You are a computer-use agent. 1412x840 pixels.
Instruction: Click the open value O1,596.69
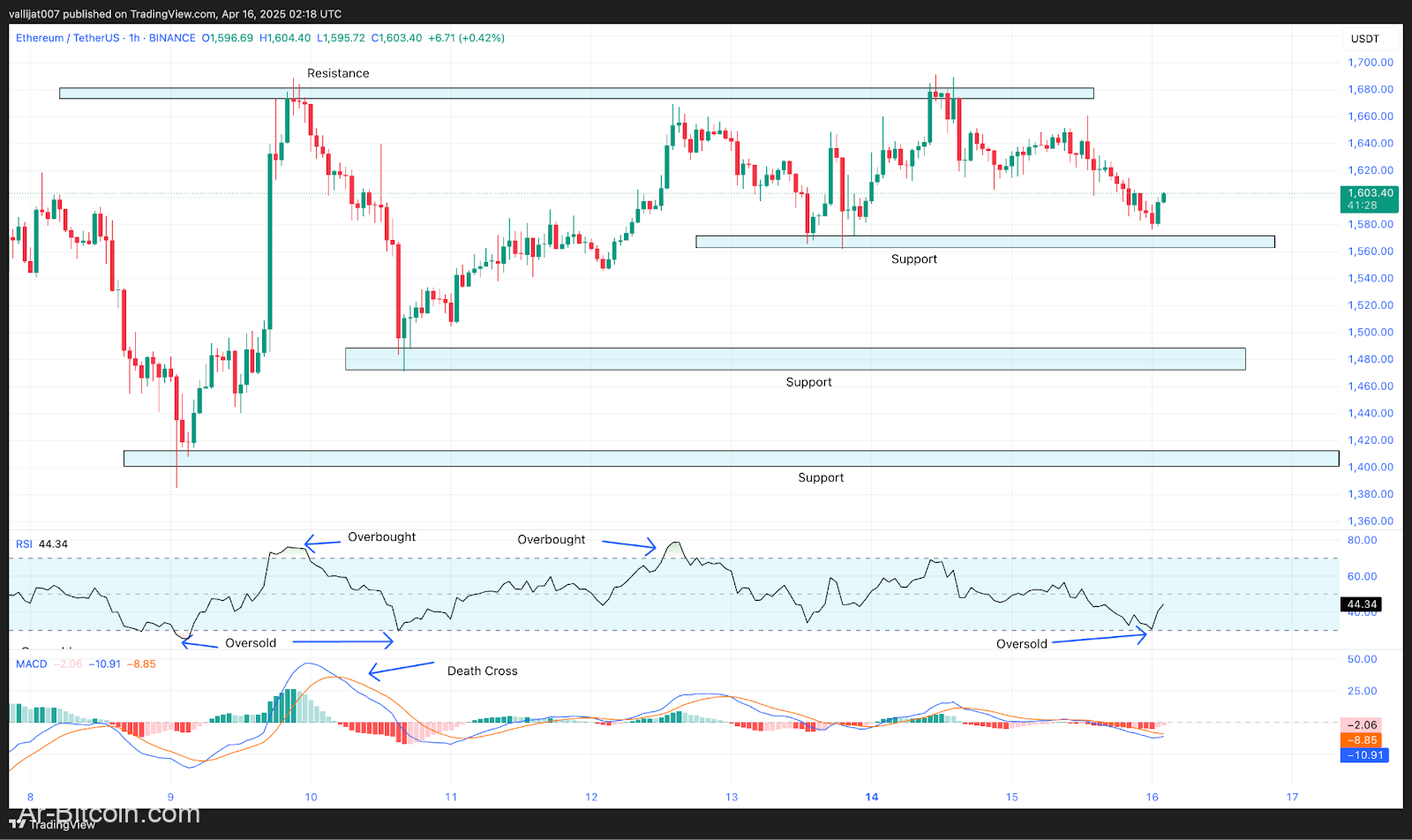[228, 38]
